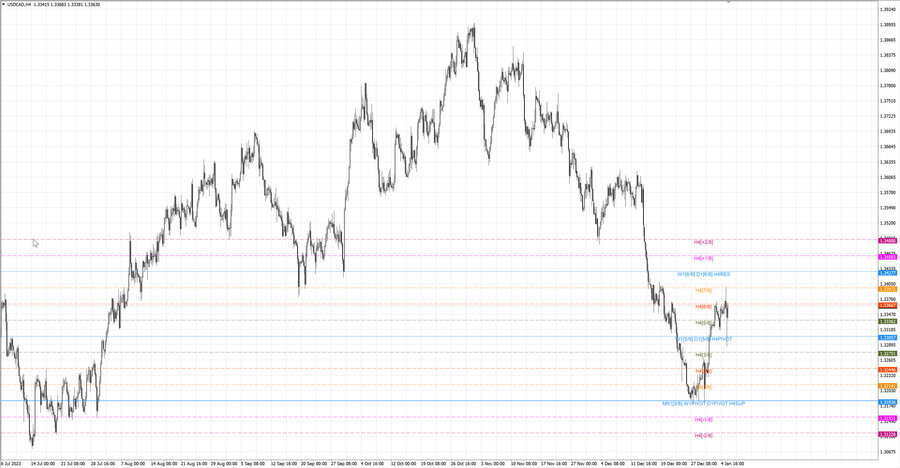900x468 pixels.
Task: Select the H4[-2/8] level label
Action: click(704, 436)
